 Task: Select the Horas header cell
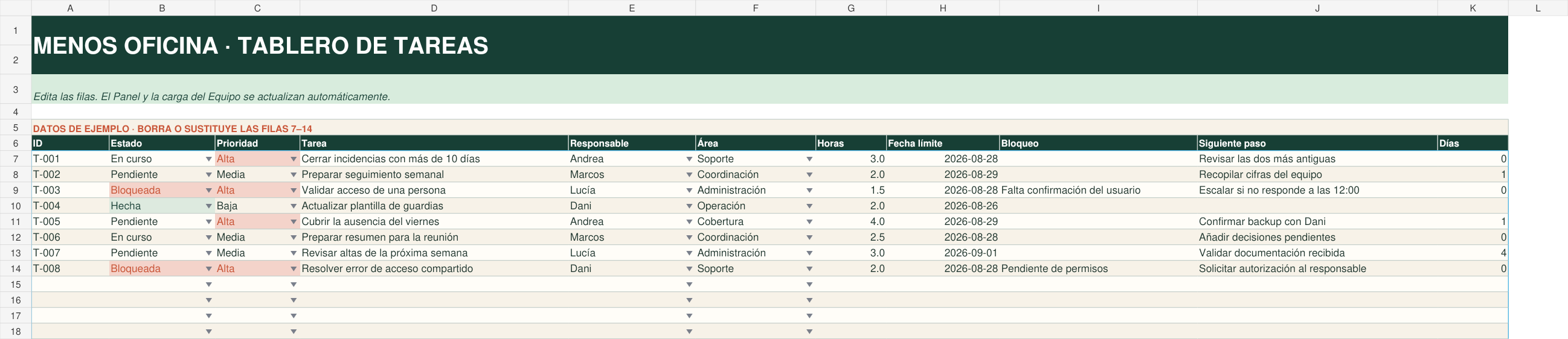851,144
